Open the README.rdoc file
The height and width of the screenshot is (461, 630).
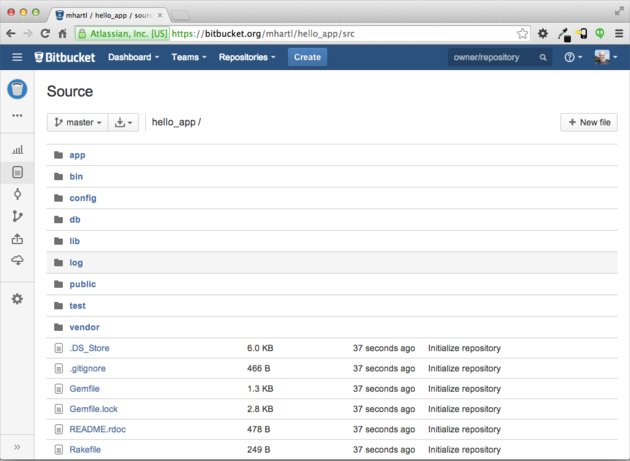coord(98,429)
